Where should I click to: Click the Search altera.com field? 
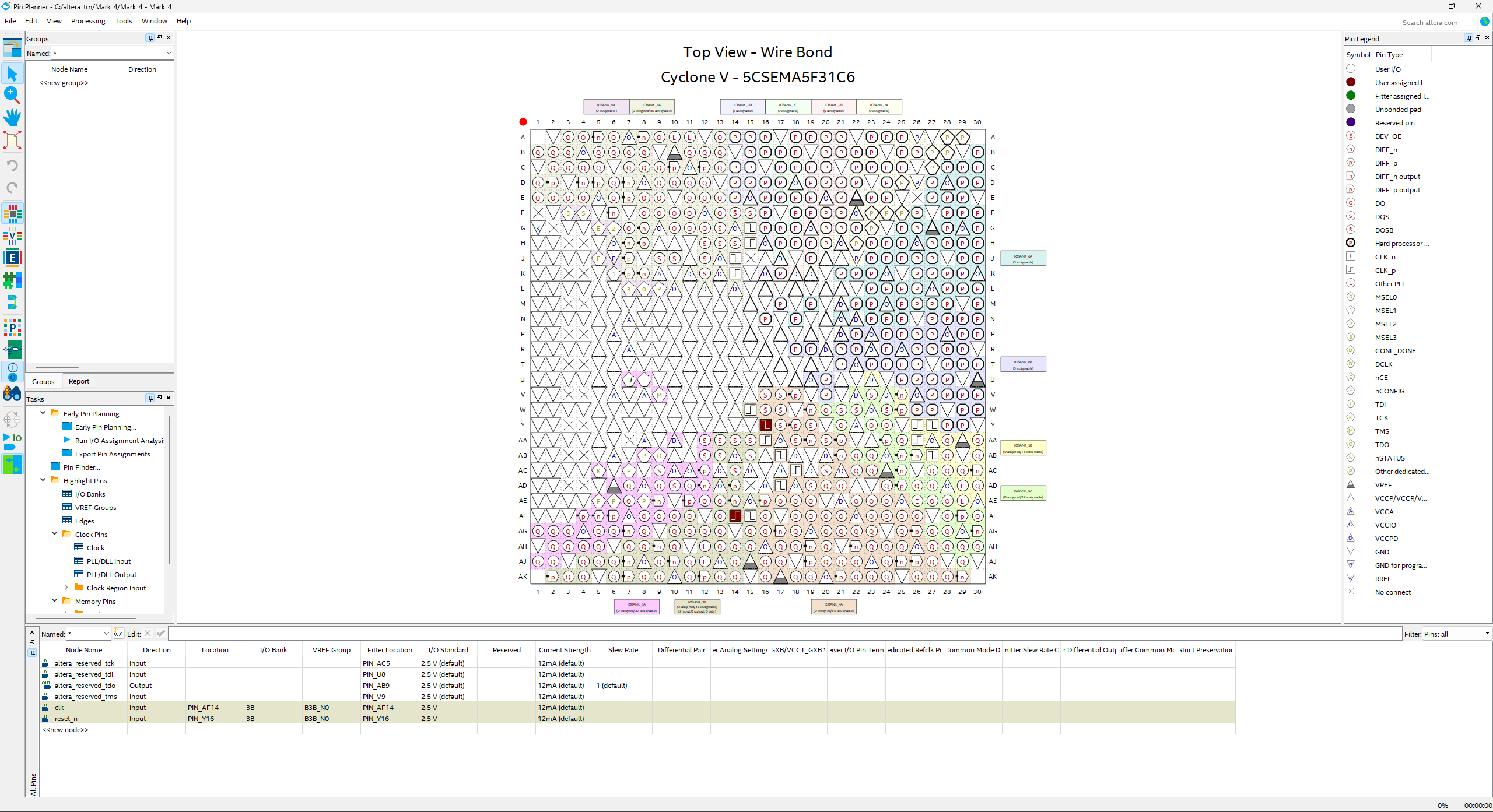[1438, 23]
